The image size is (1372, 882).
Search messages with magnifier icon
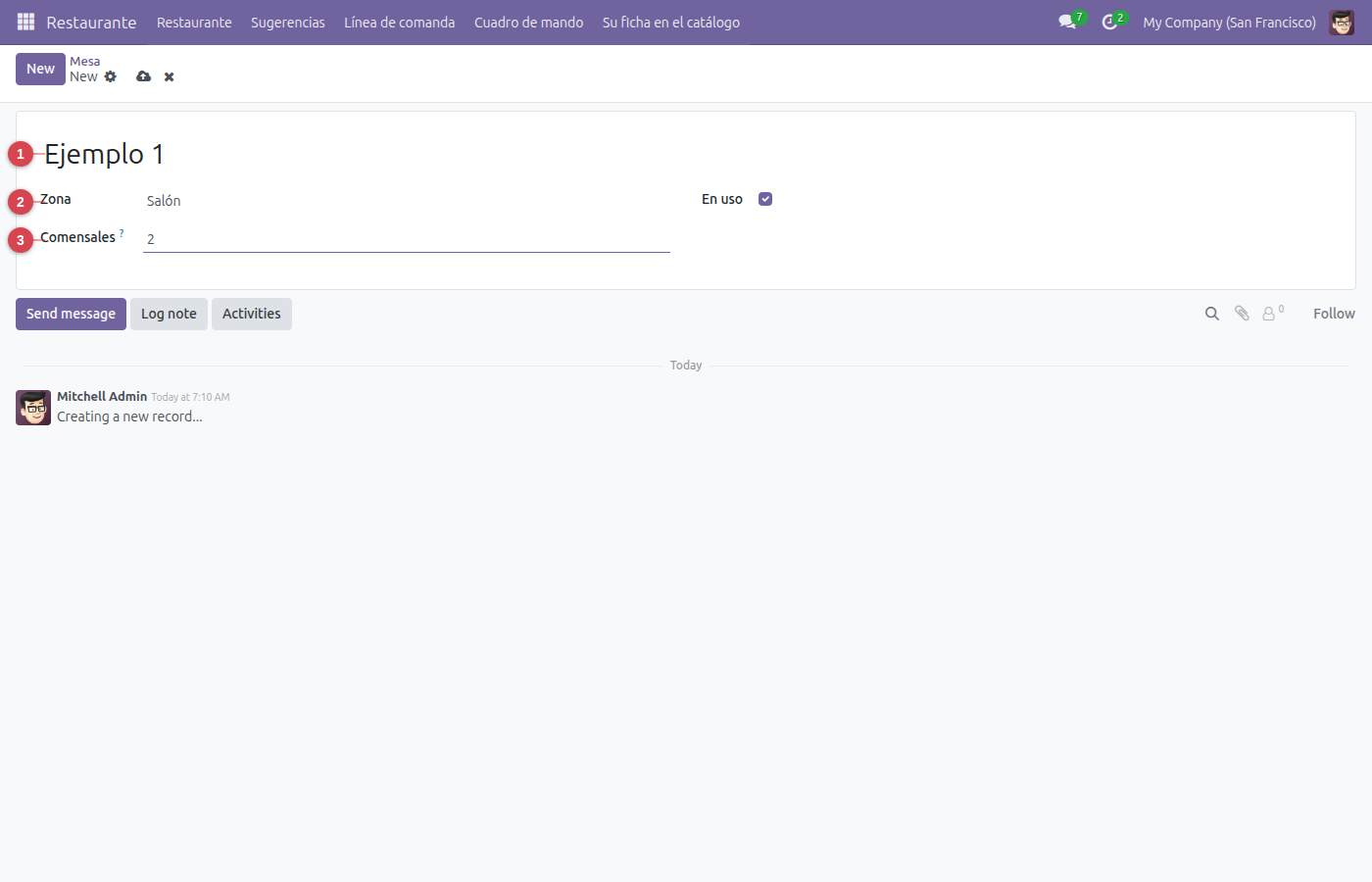[1212, 314]
